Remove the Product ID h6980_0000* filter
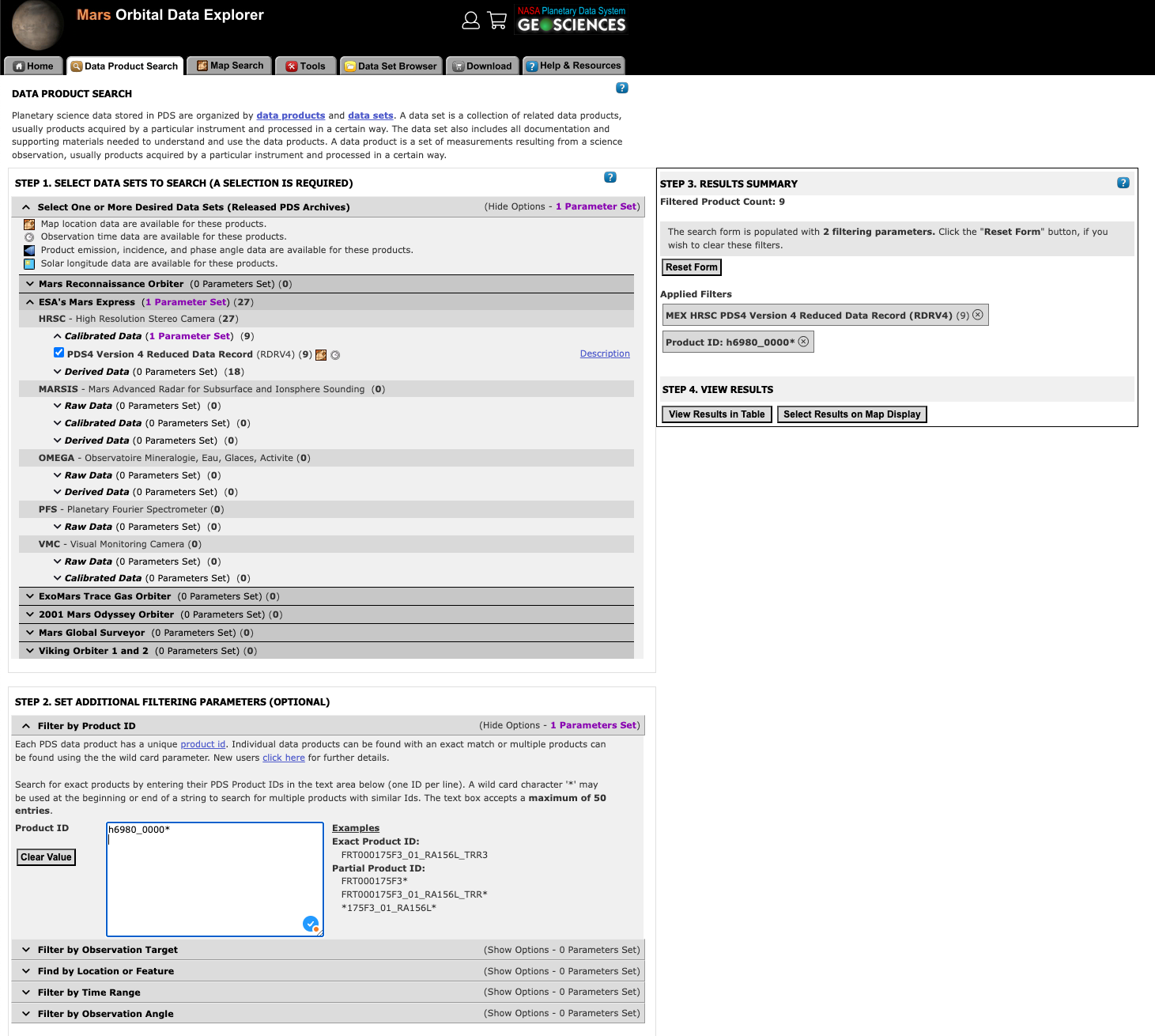The image size is (1155, 1036). (x=803, y=342)
